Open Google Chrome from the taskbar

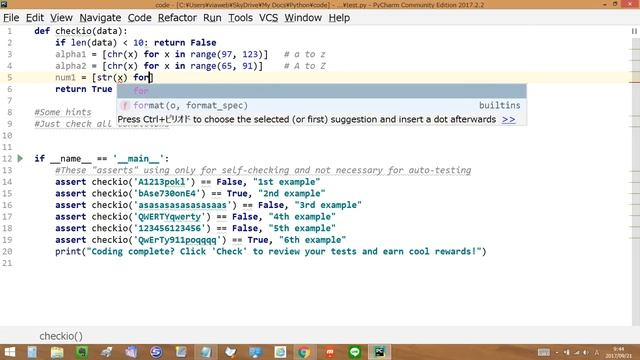(x=304, y=352)
